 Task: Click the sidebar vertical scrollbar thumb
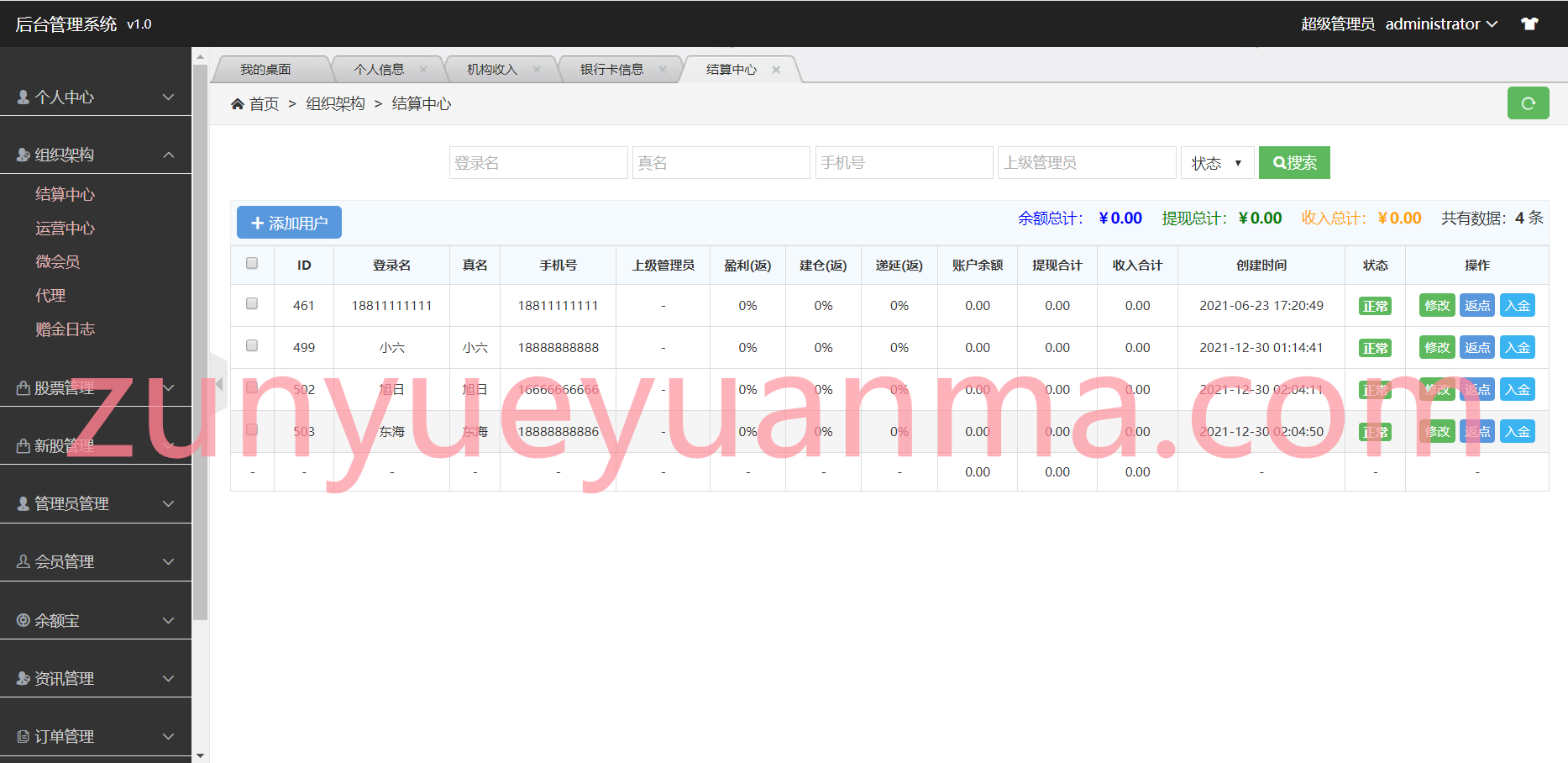(200, 343)
